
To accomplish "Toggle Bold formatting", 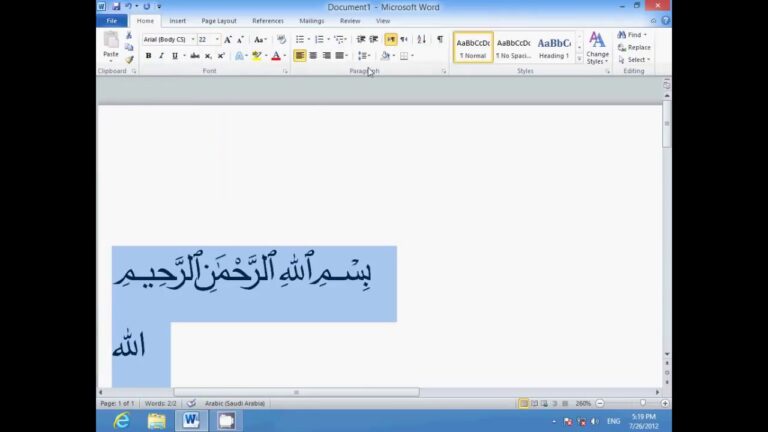I will [x=148, y=56].
